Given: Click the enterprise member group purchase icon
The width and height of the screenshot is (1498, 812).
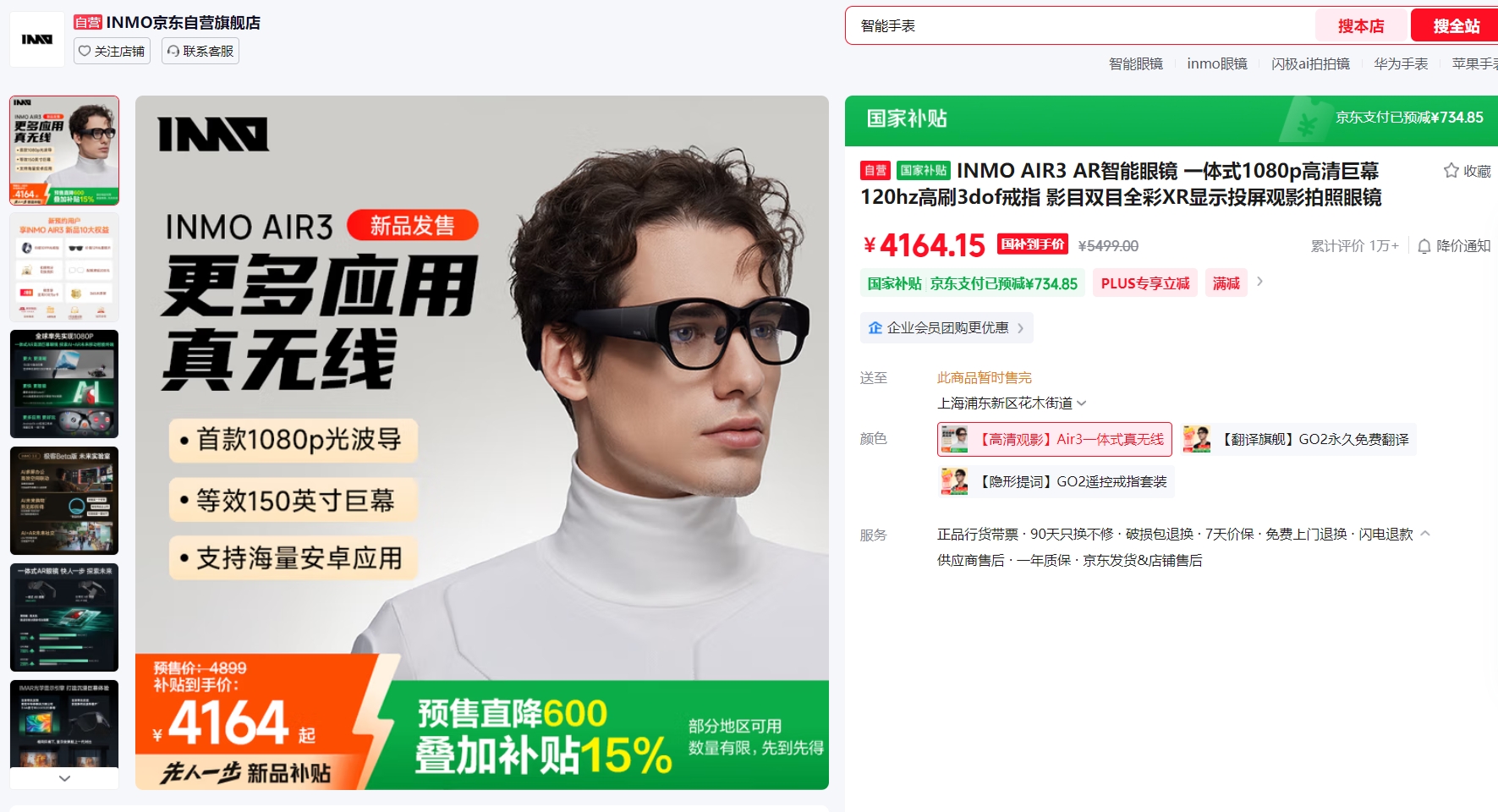Looking at the screenshot, I should [875, 328].
